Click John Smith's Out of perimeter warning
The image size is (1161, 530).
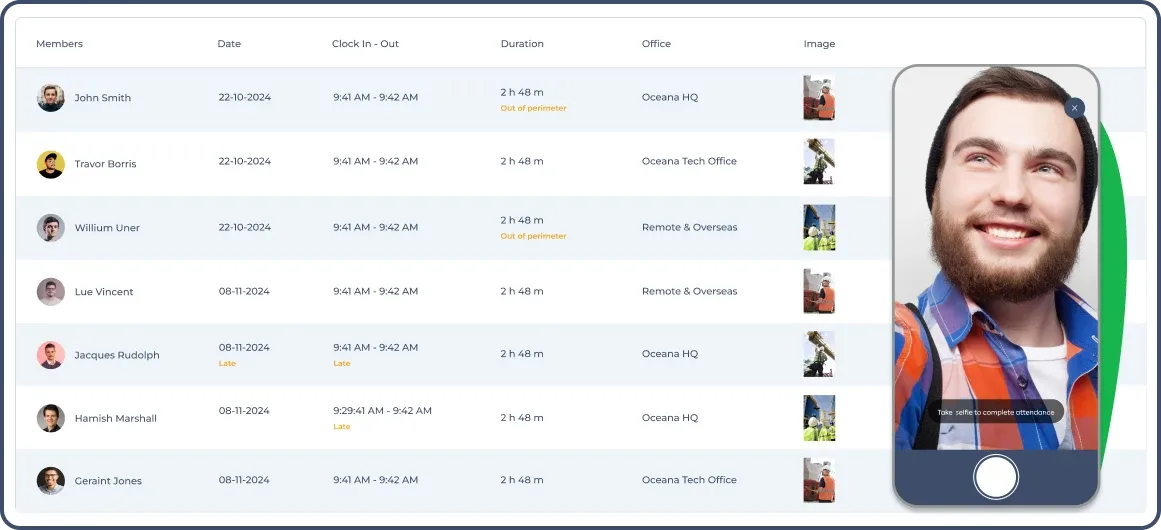pyautogui.click(x=533, y=108)
